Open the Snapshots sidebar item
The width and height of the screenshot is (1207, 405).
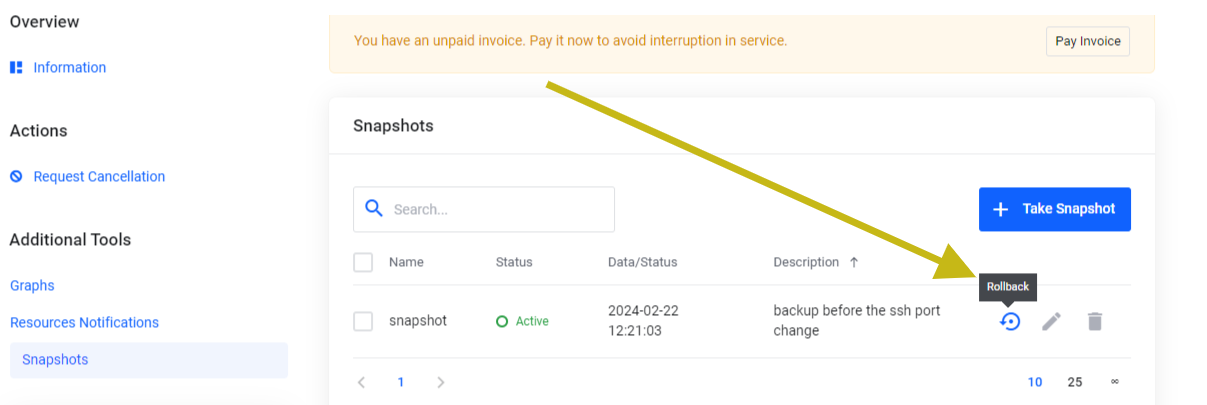point(55,360)
